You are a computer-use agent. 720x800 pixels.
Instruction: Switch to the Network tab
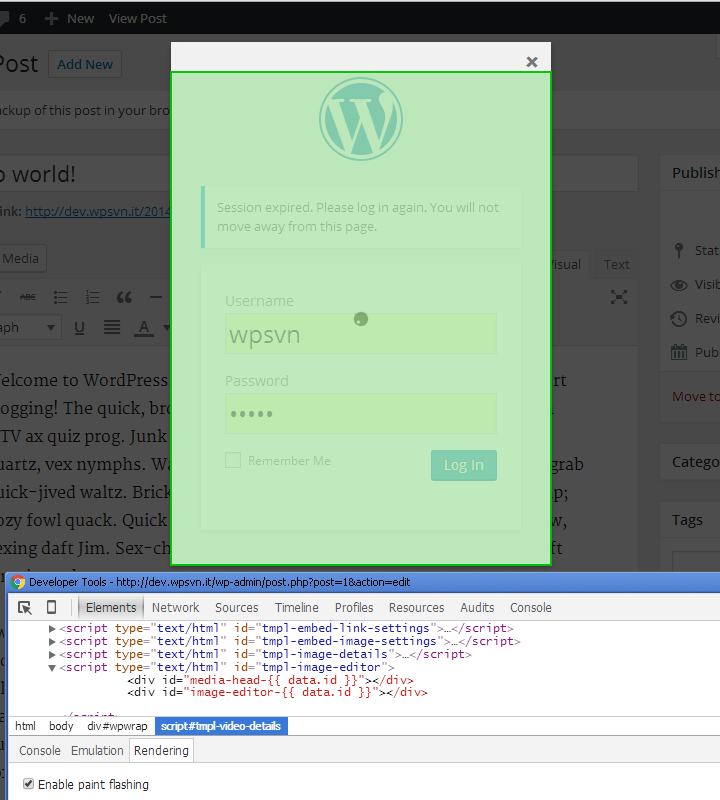[x=176, y=608]
